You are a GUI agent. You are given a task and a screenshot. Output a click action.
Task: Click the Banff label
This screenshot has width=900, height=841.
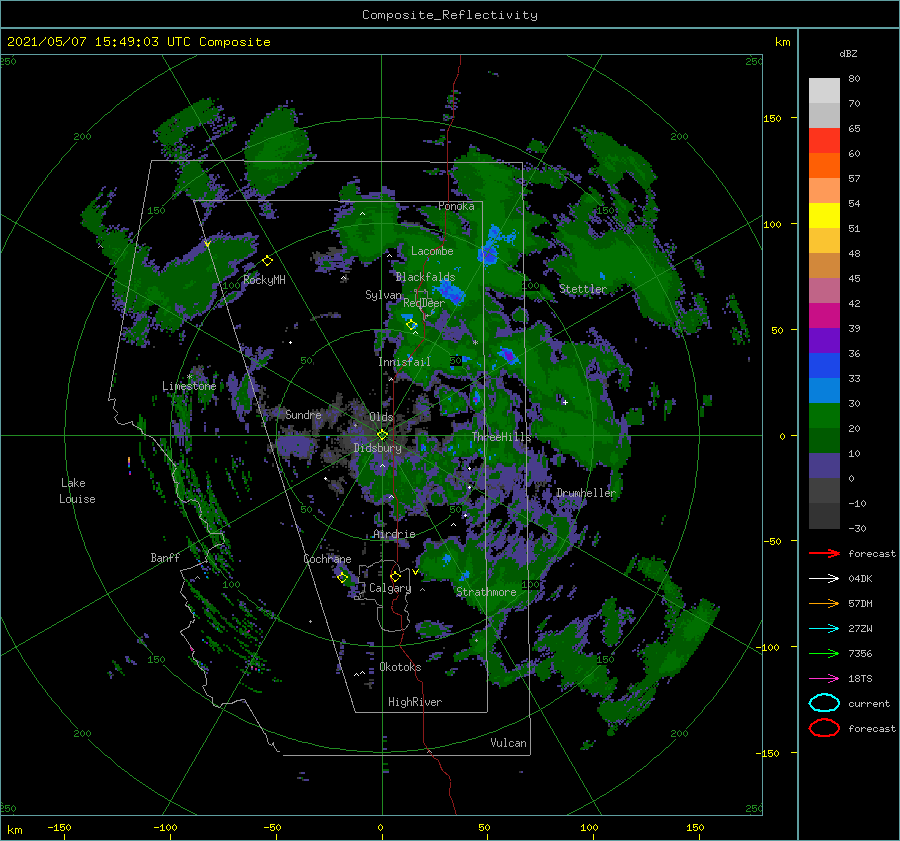tap(165, 558)
